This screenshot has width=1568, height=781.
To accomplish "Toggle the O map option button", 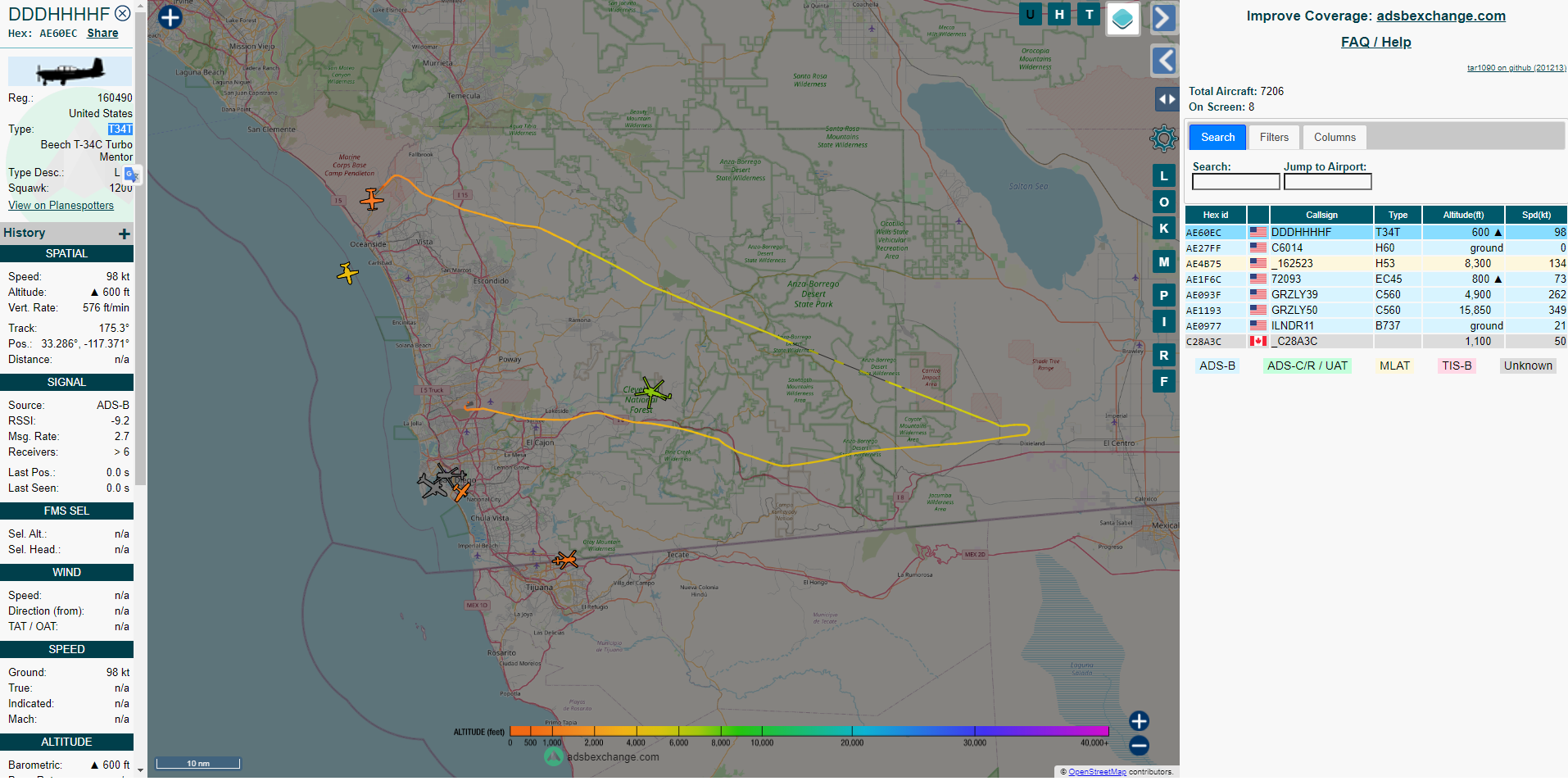I will click(1164, 202).
